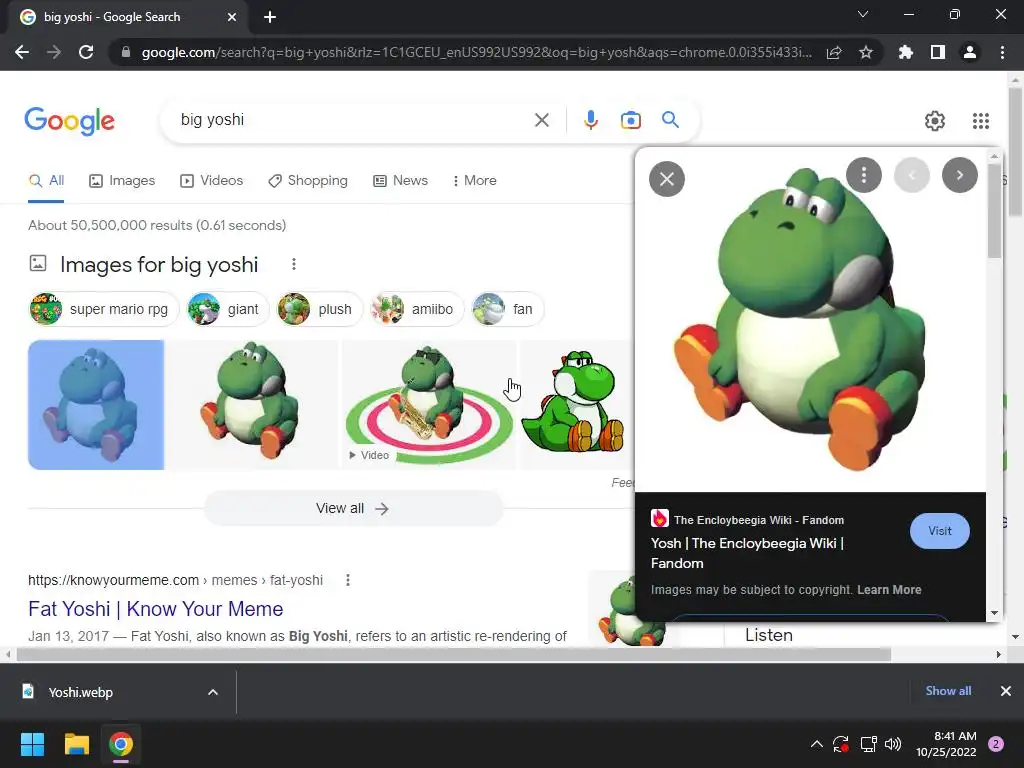Click View all images button
The image size is (1024, 768).
pyautogui.click(x=353, y=509)
